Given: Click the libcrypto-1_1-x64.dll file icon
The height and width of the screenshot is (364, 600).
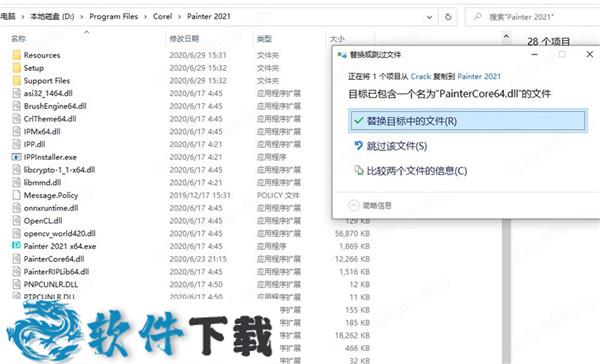Looking at the screenshot, I should 16,170.
